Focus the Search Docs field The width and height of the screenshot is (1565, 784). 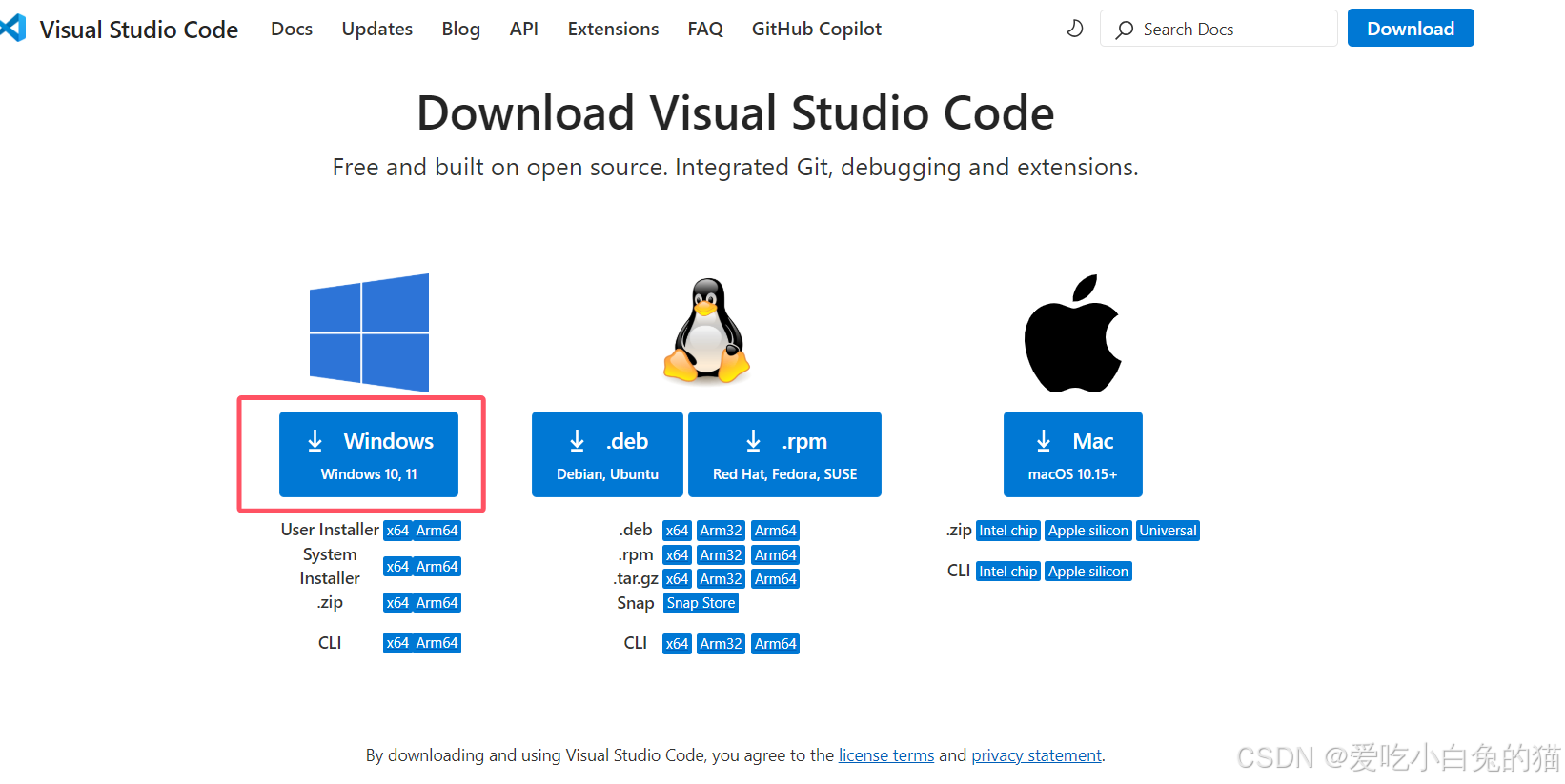point(1219,29)
